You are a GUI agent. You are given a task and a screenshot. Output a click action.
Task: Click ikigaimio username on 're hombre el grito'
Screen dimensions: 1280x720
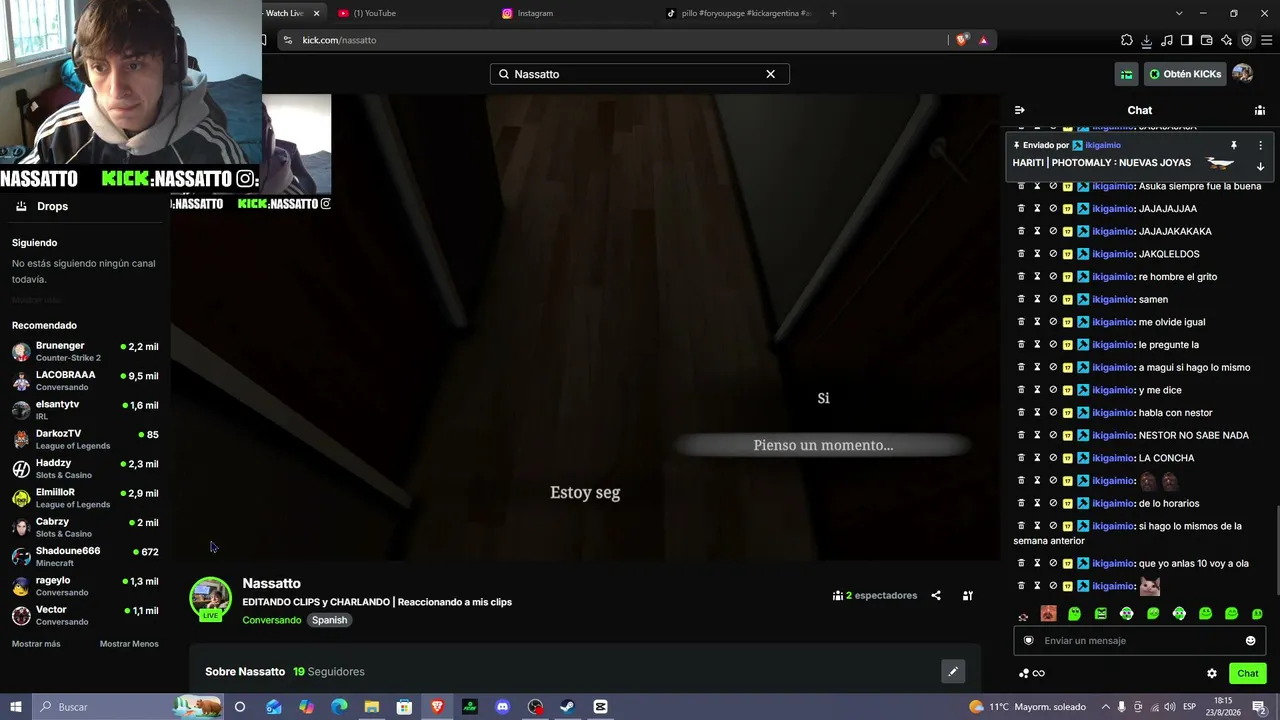point(1113,277)
